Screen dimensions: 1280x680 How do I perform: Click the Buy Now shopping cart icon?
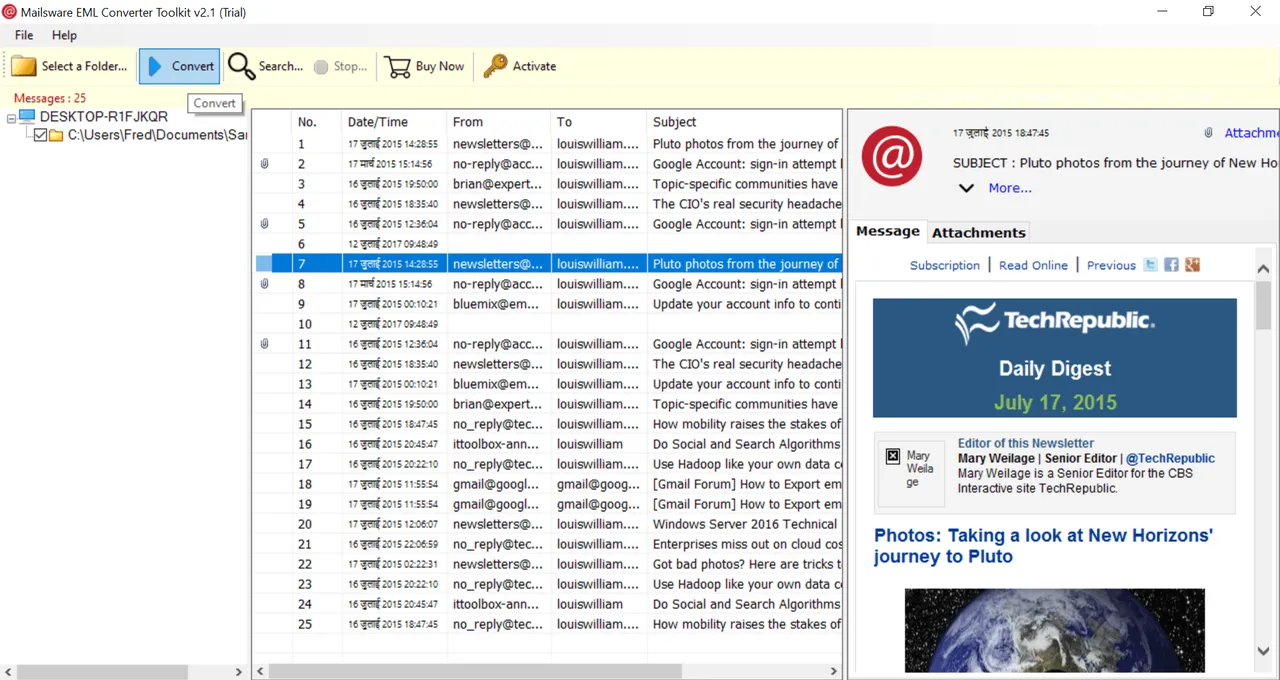click(x=397, y=66)
